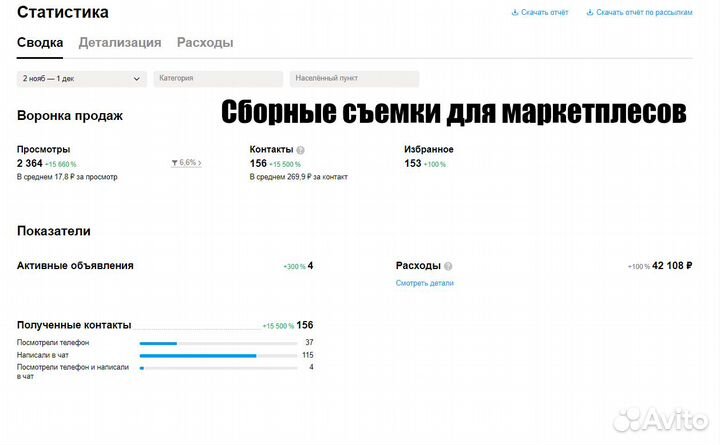Click download icon beside Скачать отчёт
Screen dimensions: 720x445
tap(515, 12)
